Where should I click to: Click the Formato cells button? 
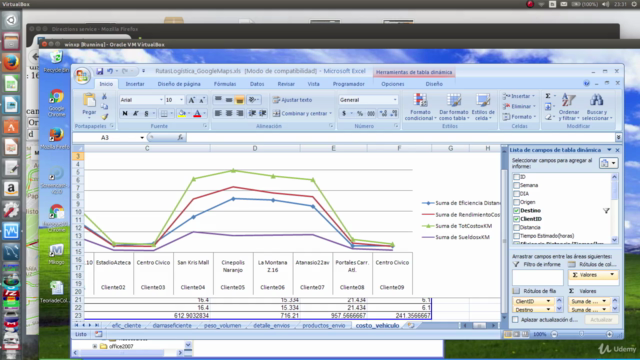[x=519, y=117]
